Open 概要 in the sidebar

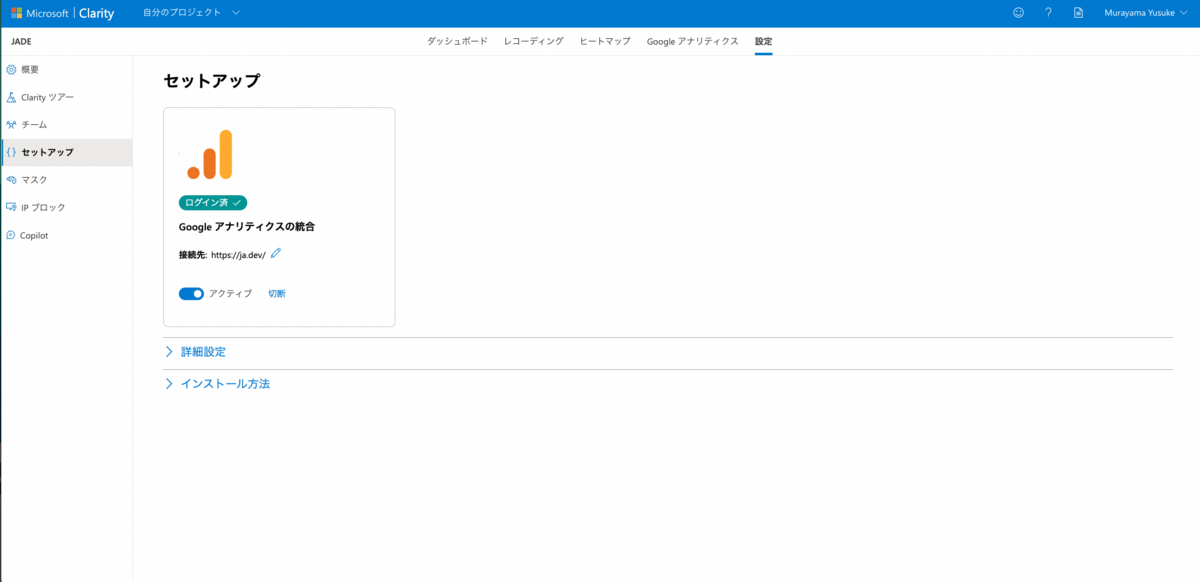click(x=66, y=70)
